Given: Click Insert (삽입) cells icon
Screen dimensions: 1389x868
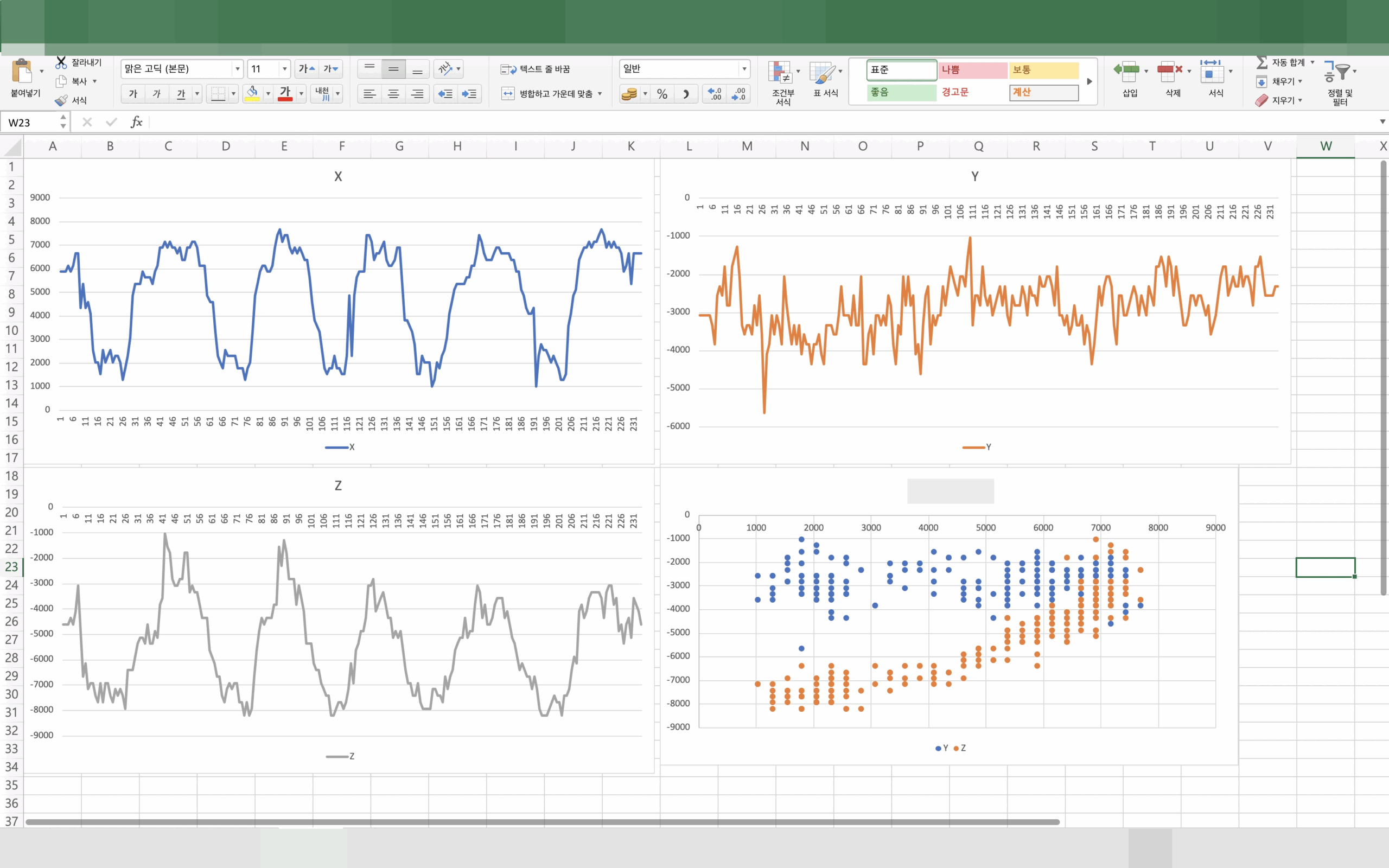Looking at the screenshot, I should tap(1127, 71).
